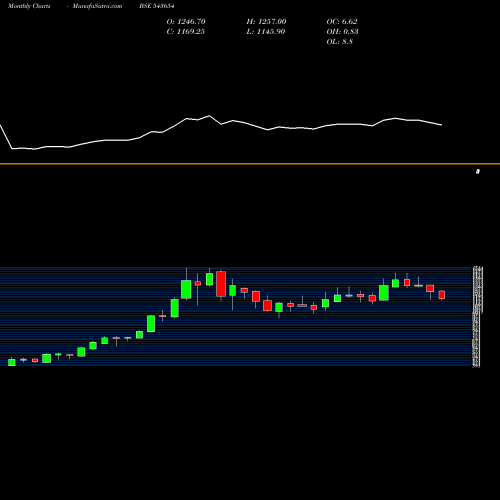This screenshot has height=500, width=500.
Task: Click the largest red candlestick near the price peak
Action: click(x=221, y=284)
